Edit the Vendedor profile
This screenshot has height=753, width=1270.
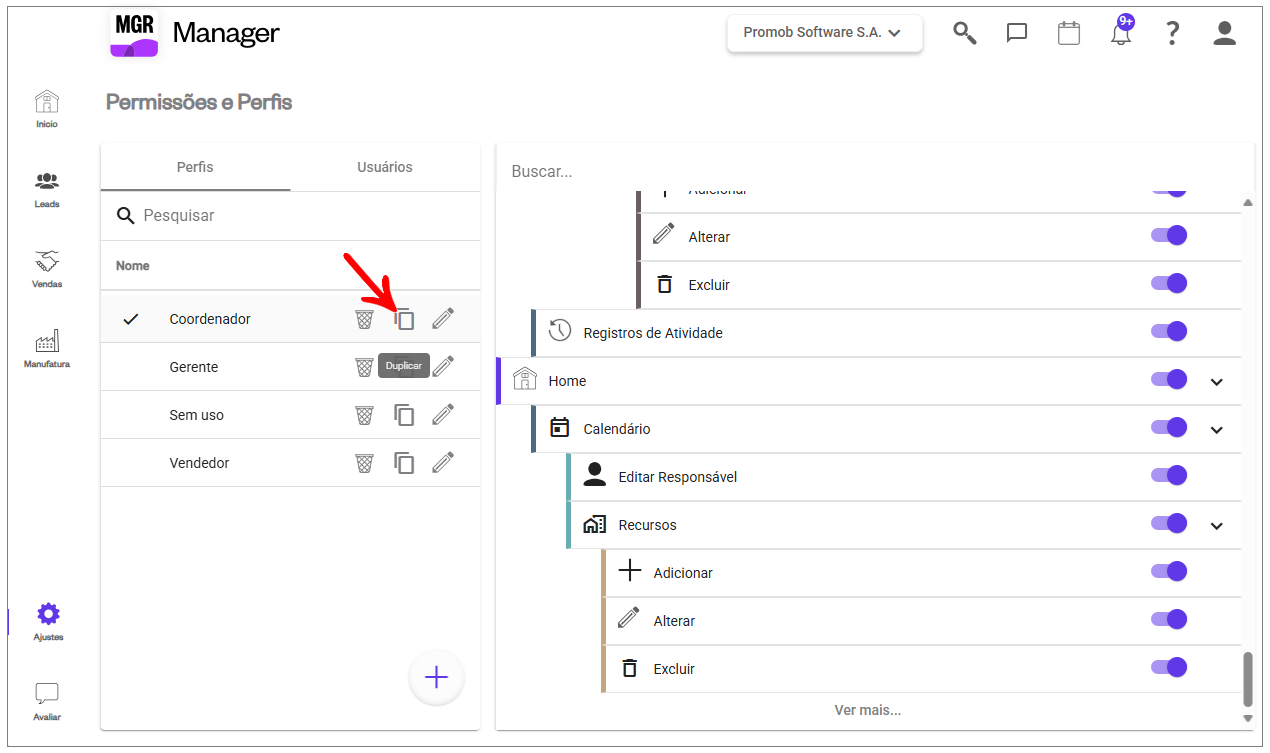click(443, 463)
